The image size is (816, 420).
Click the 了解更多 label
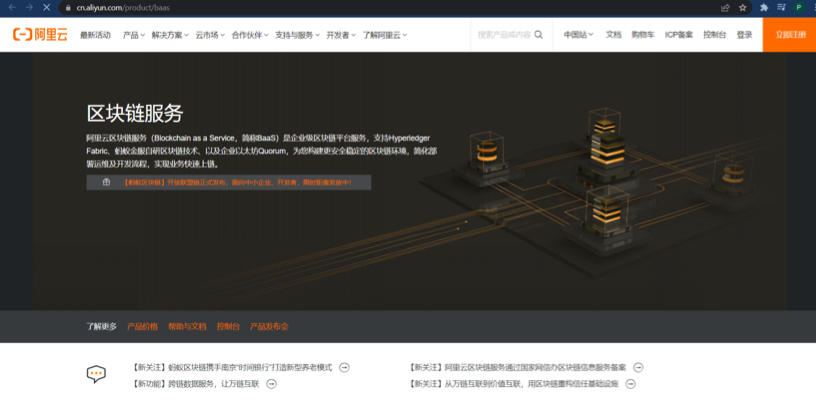[101, 326]
